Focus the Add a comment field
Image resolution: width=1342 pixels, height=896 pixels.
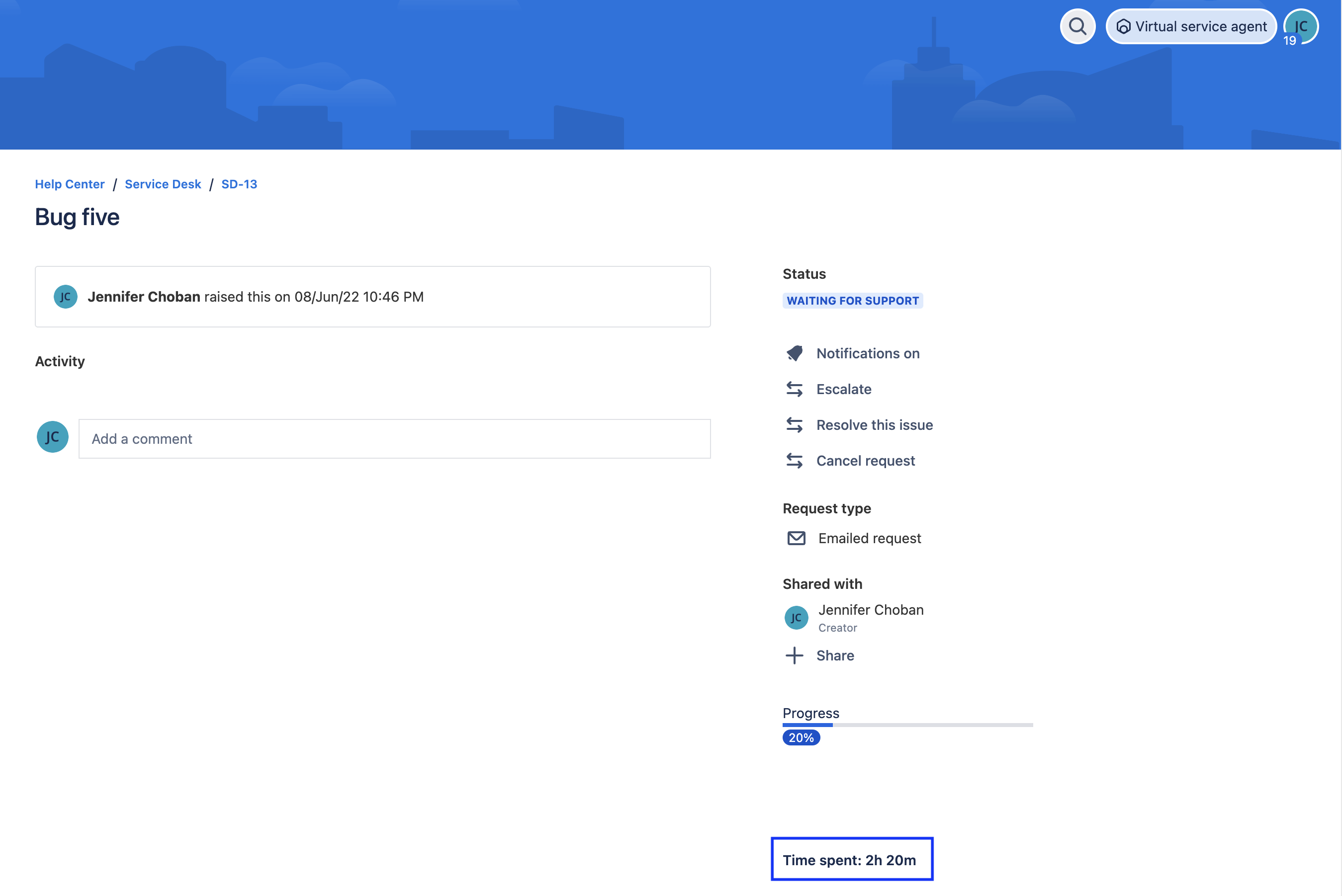pyautogui.click(x=394, y=439)
